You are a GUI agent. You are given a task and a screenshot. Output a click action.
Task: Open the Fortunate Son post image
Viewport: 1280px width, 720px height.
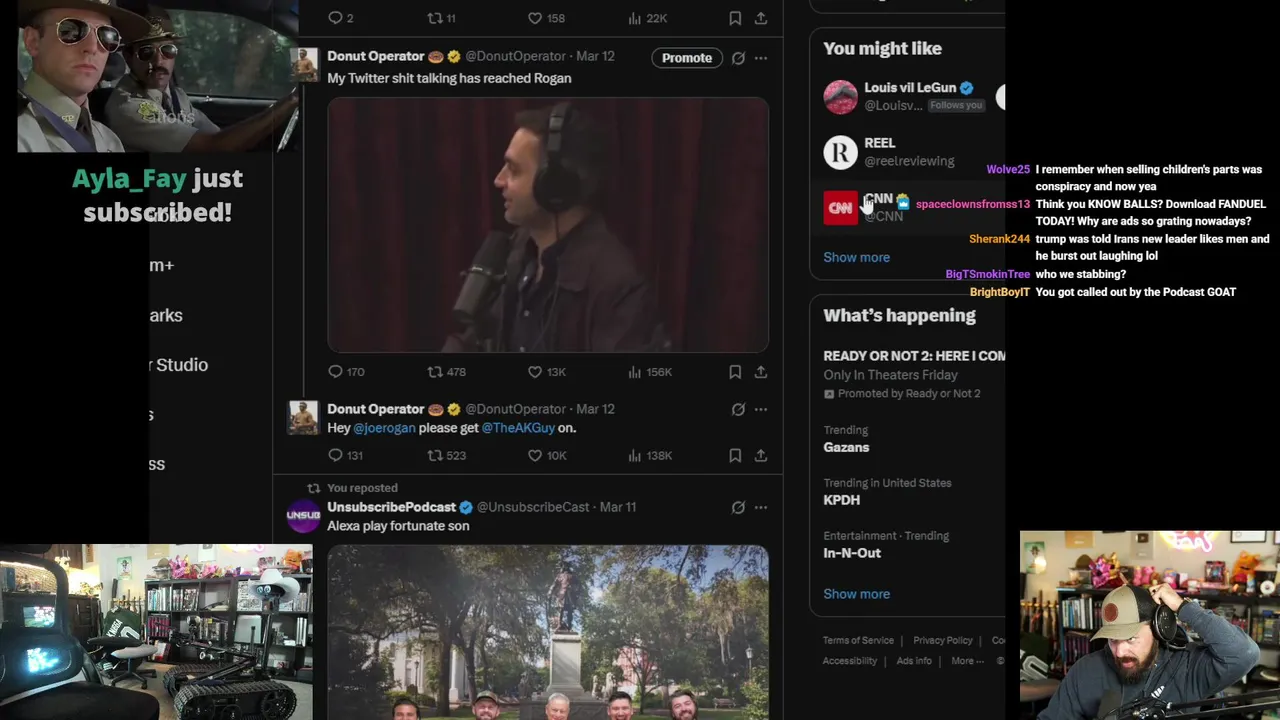548,632
